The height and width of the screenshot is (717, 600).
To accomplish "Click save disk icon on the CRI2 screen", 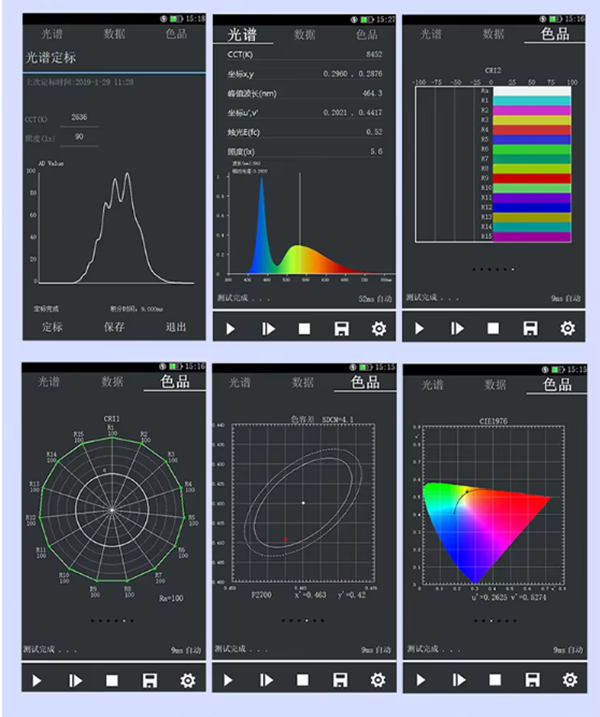I will 530,328.
